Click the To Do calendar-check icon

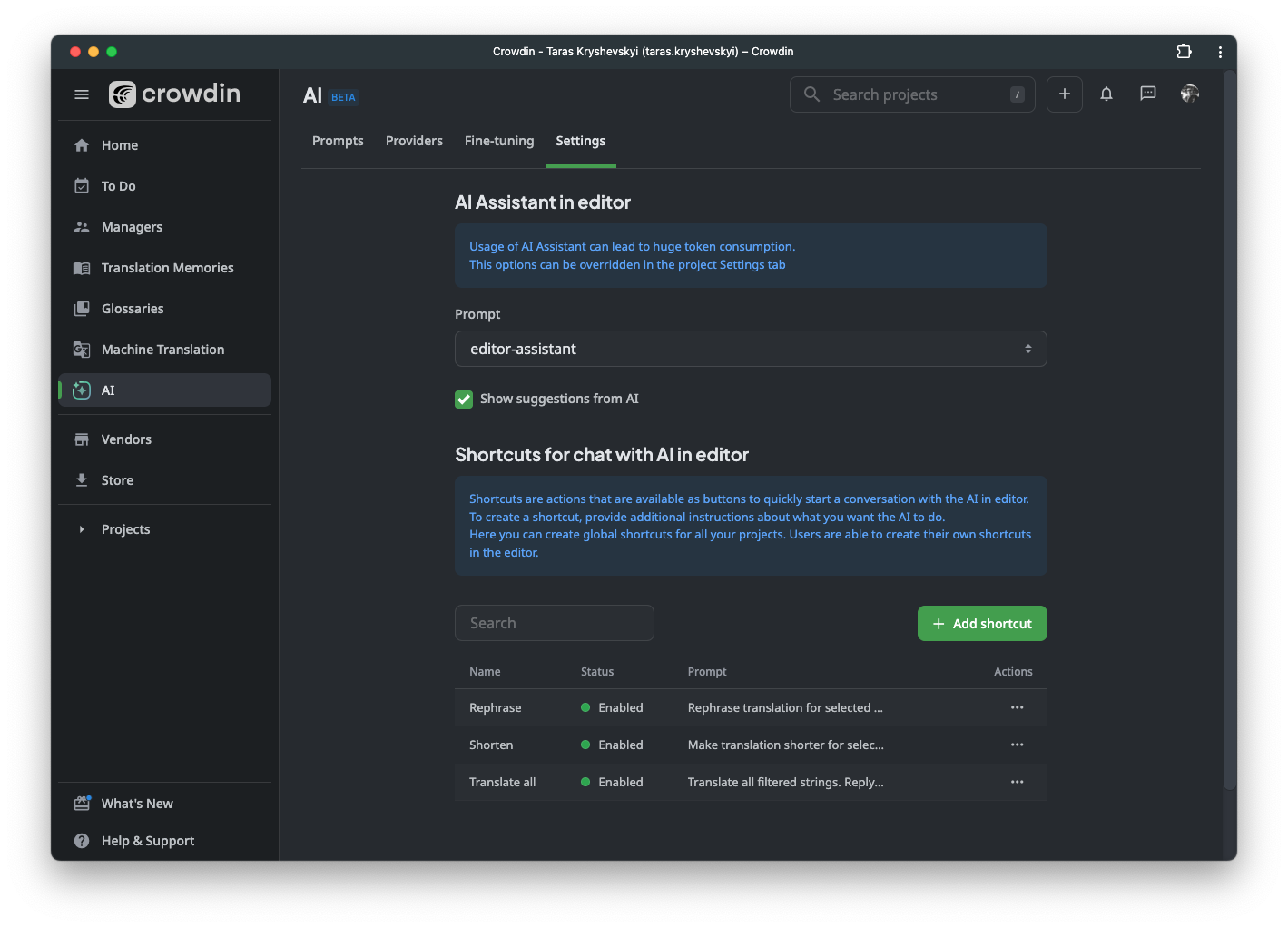(82, 186)
